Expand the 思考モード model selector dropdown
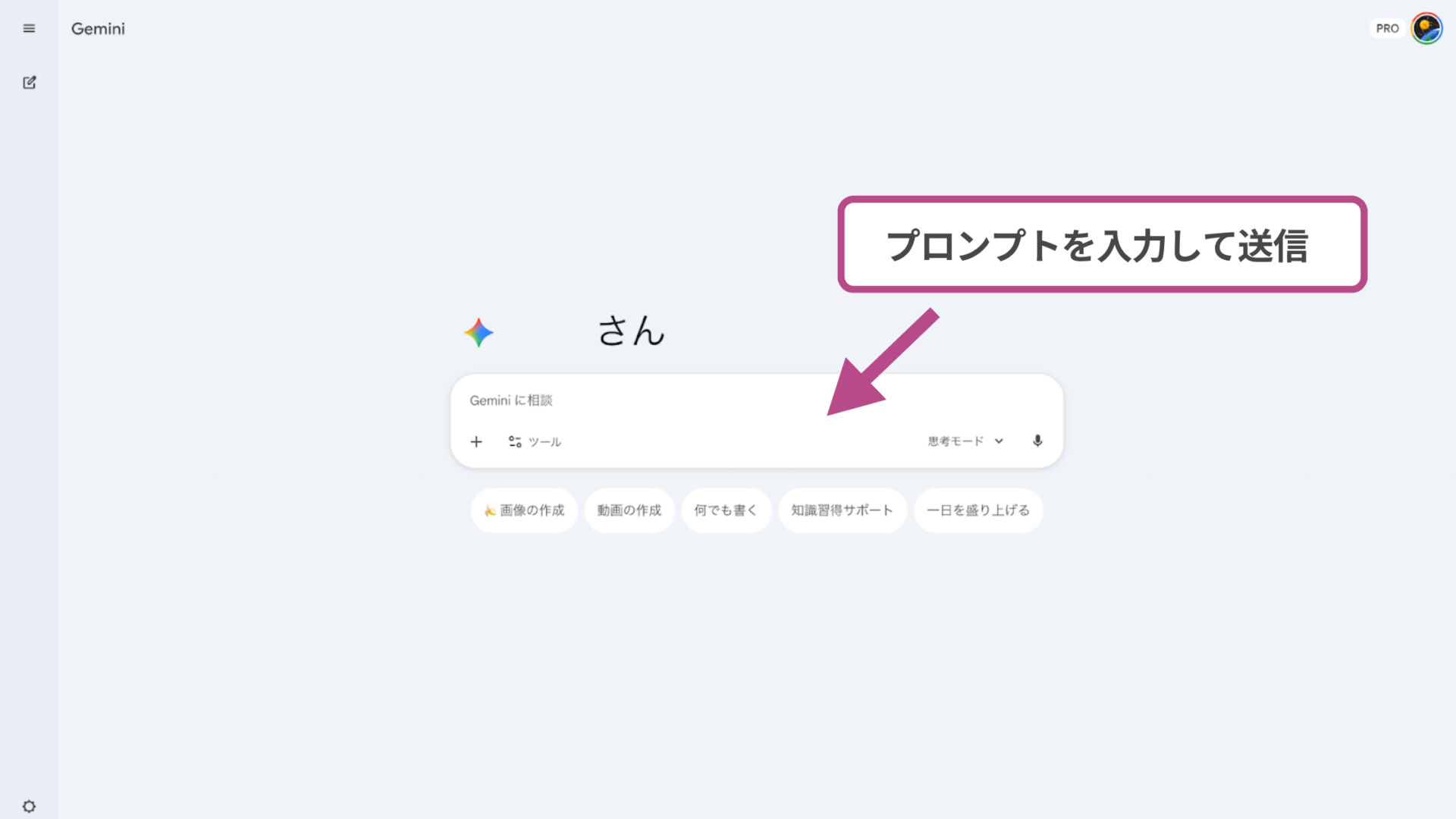 coord(955,441)
